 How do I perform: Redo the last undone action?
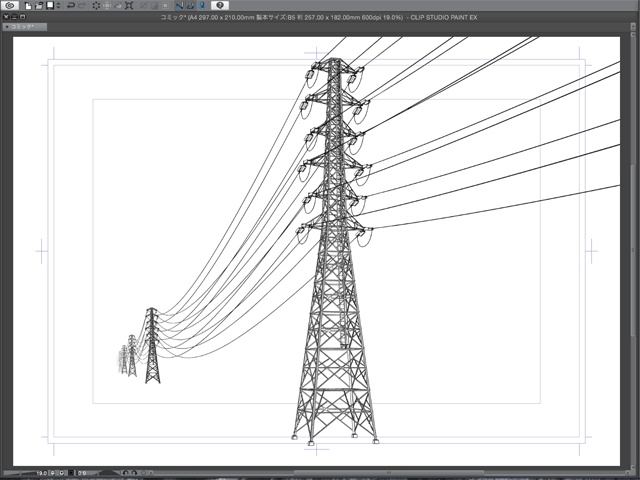(x=82, y=6)
